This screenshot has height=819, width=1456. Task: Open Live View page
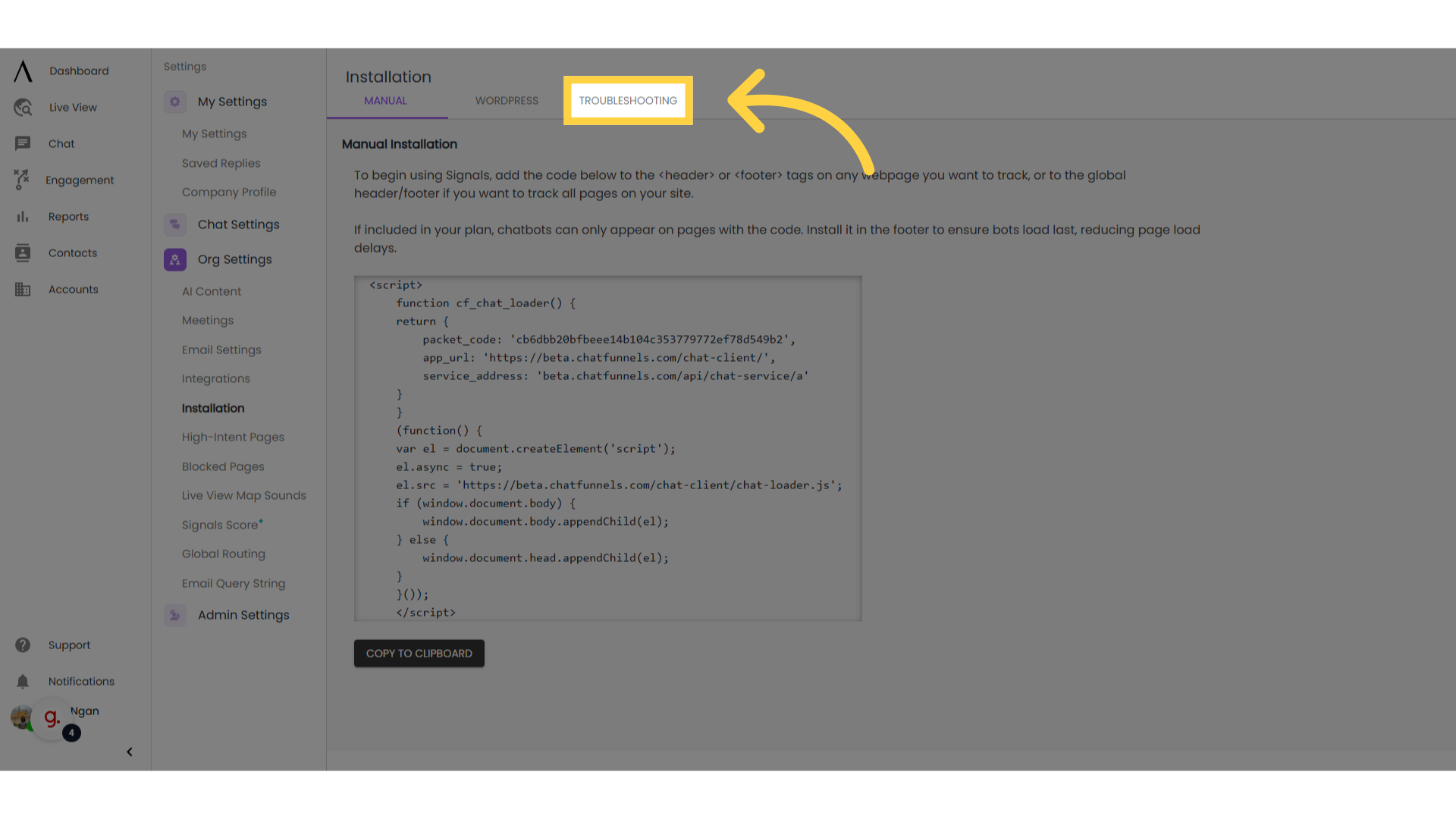[73, 107]
